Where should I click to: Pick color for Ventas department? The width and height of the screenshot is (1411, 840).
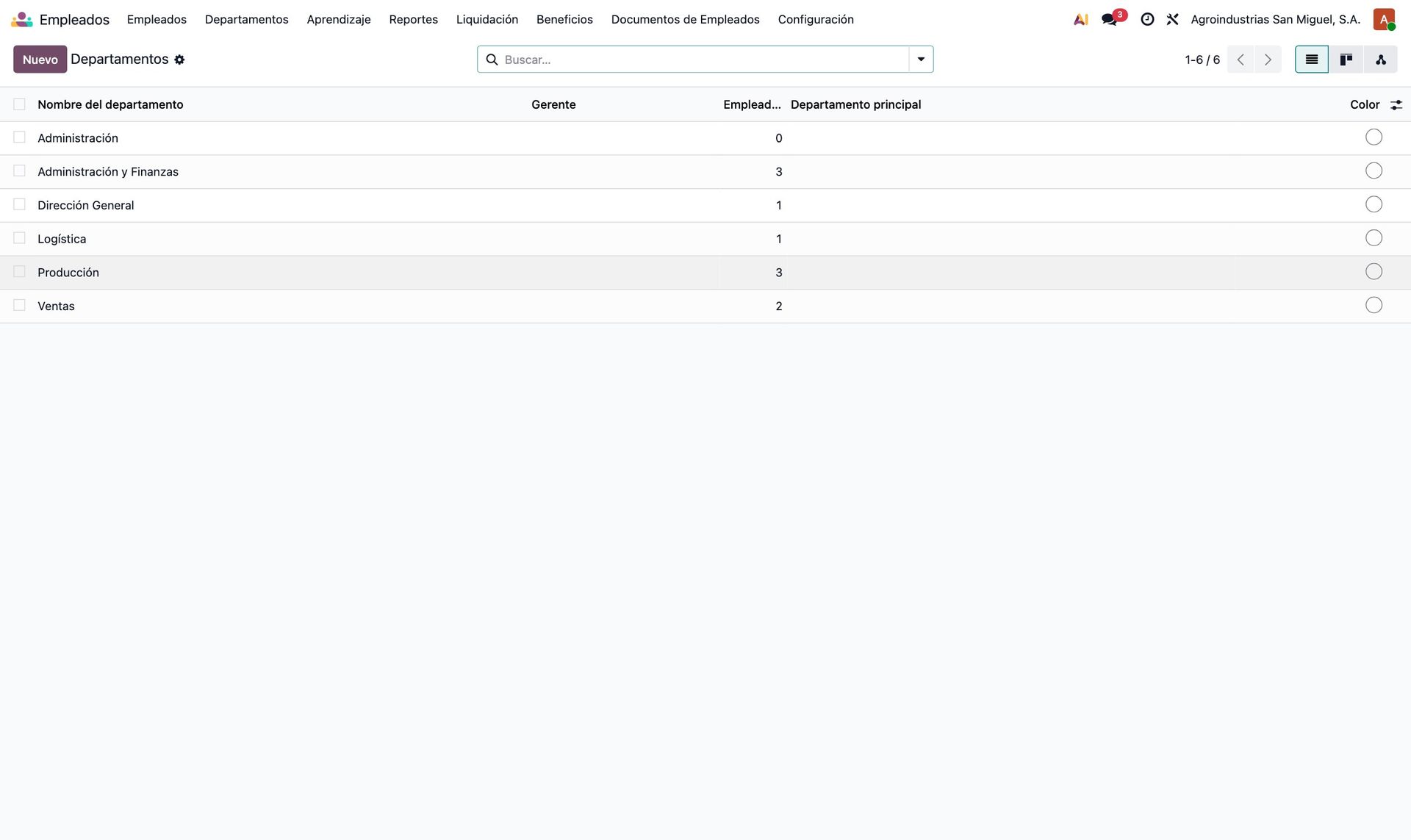[x=1374, y=305]
